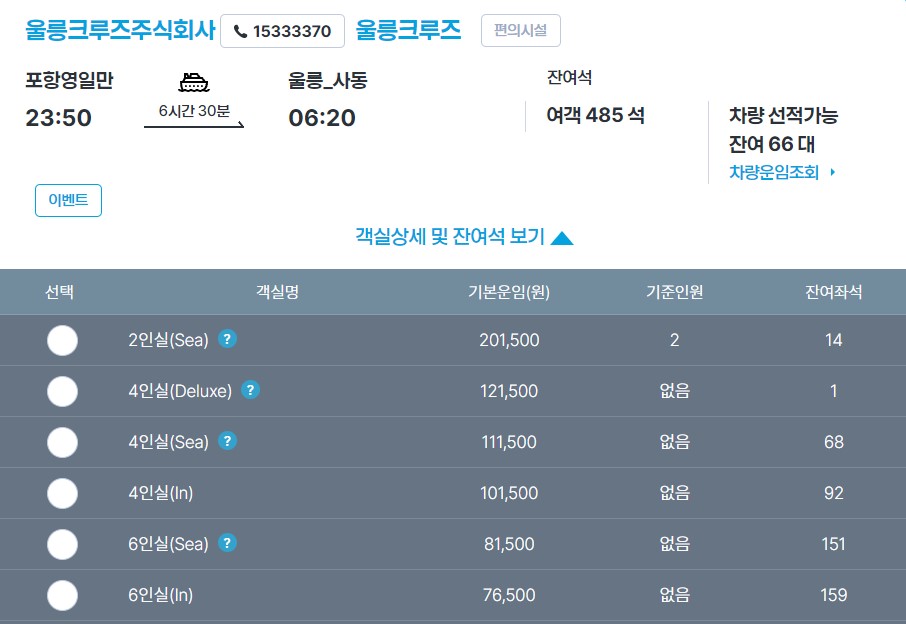The width and height of the screenshot is (906, 624).
Task: View the info icon next to 4인실(Sea)
Action: pos(227,442)
